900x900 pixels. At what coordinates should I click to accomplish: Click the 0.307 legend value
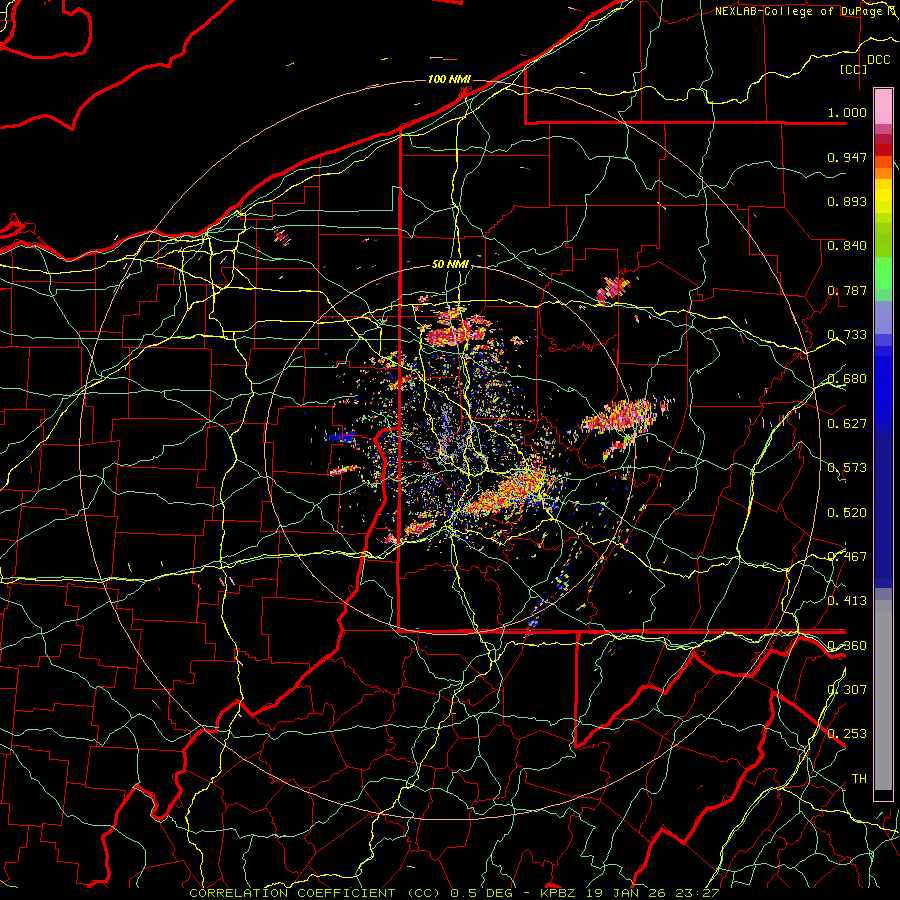pyautogui.click(x=847, y=689)
